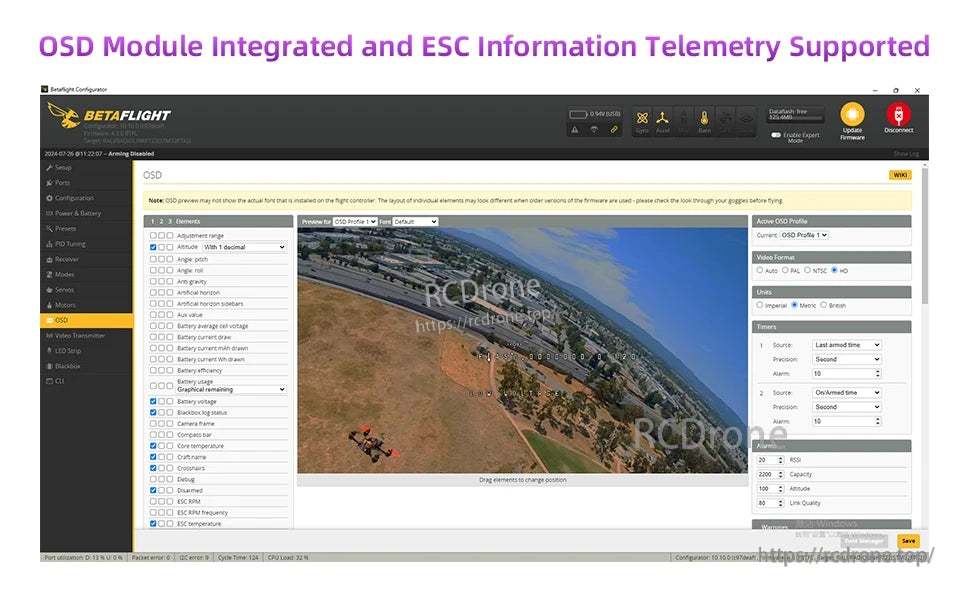Click the RSSI alarm value field
This screenshot has height=600, width=970.
click(770, 460)
